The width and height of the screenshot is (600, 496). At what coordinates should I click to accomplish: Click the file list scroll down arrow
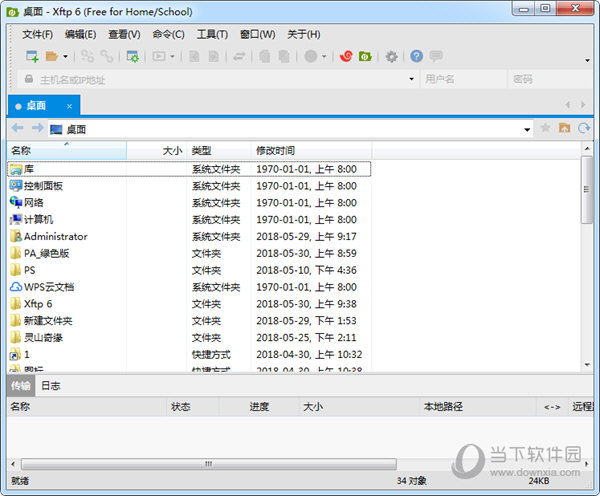click(x=587, y=365)
